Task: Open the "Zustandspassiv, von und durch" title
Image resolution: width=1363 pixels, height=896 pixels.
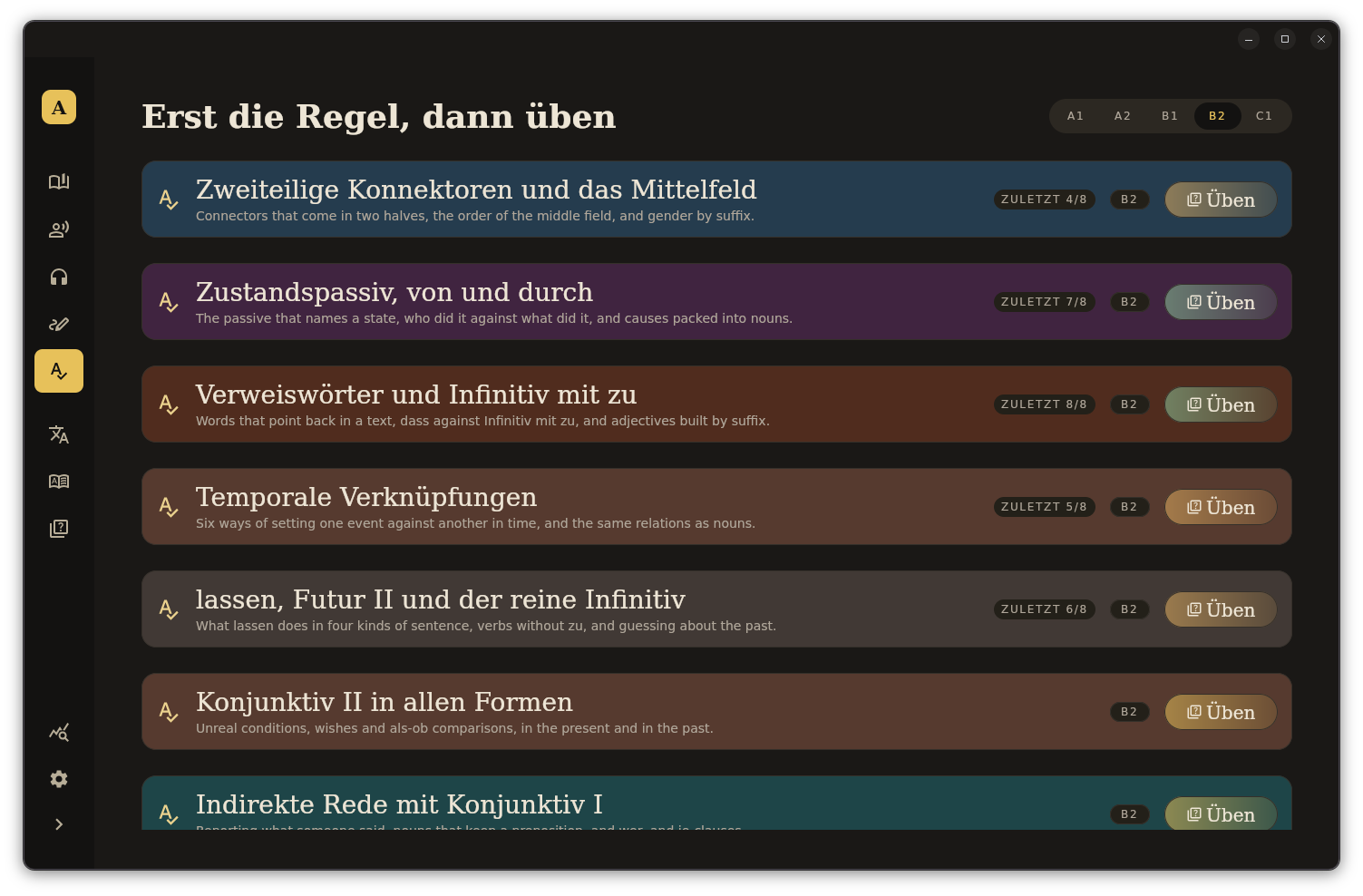Action: tap(394, 292)
